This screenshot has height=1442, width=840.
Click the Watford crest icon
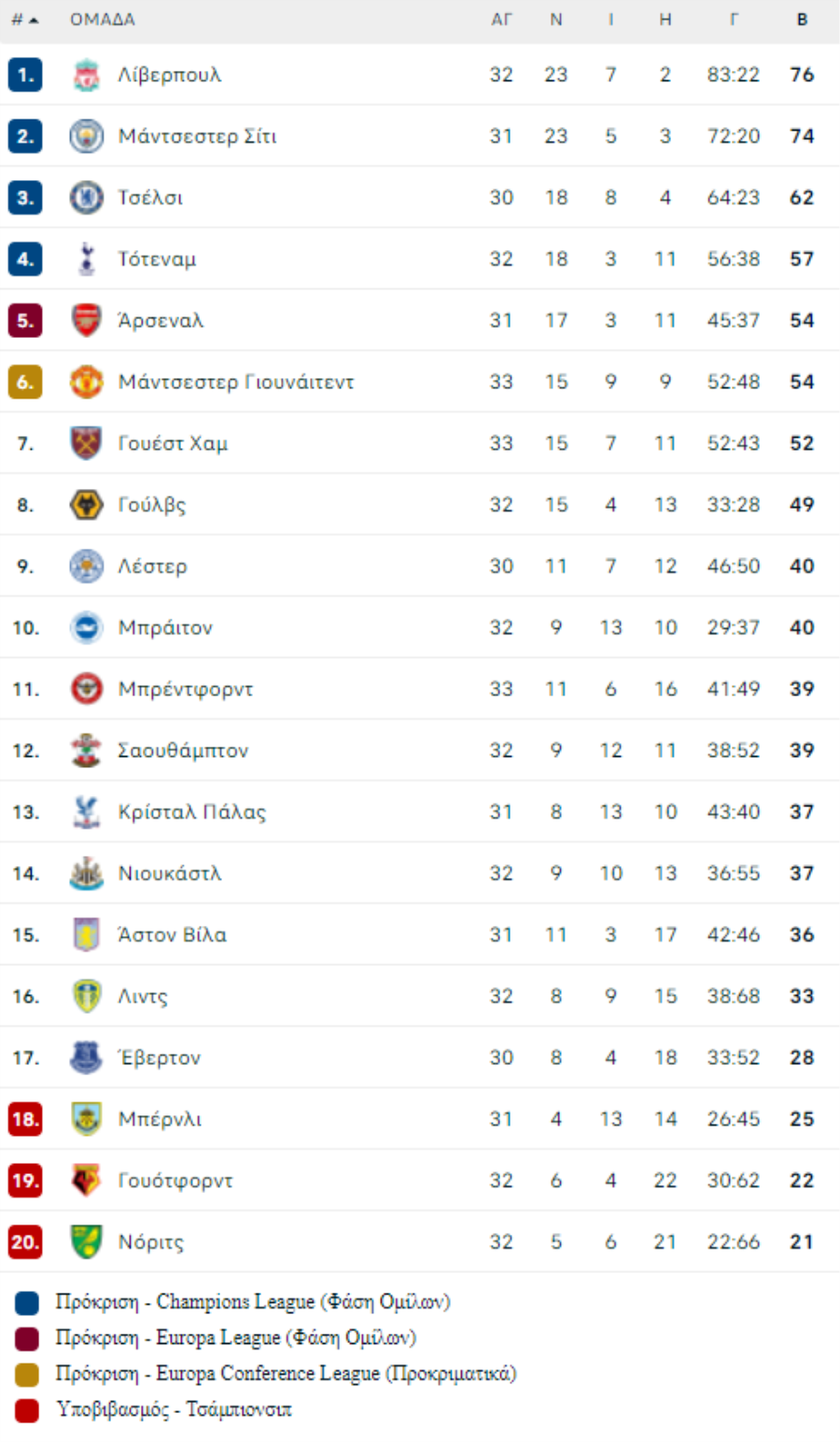click(x=87, y=1181)
